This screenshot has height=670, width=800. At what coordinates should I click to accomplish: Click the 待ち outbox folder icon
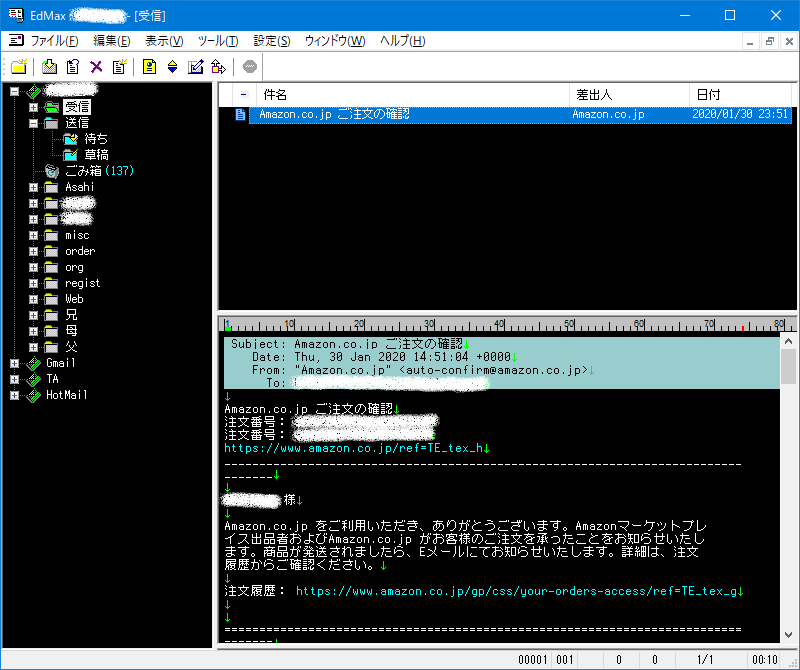(70, 139)
